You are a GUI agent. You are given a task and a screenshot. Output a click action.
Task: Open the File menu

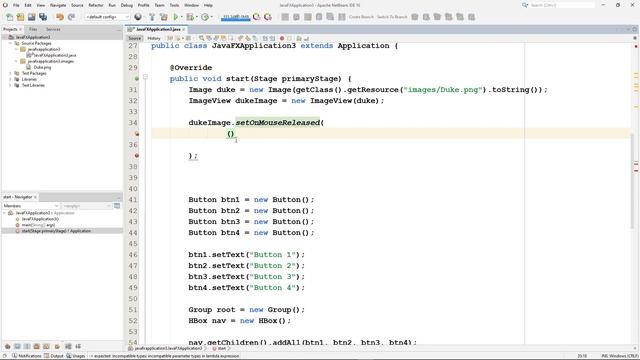(16, 5)
